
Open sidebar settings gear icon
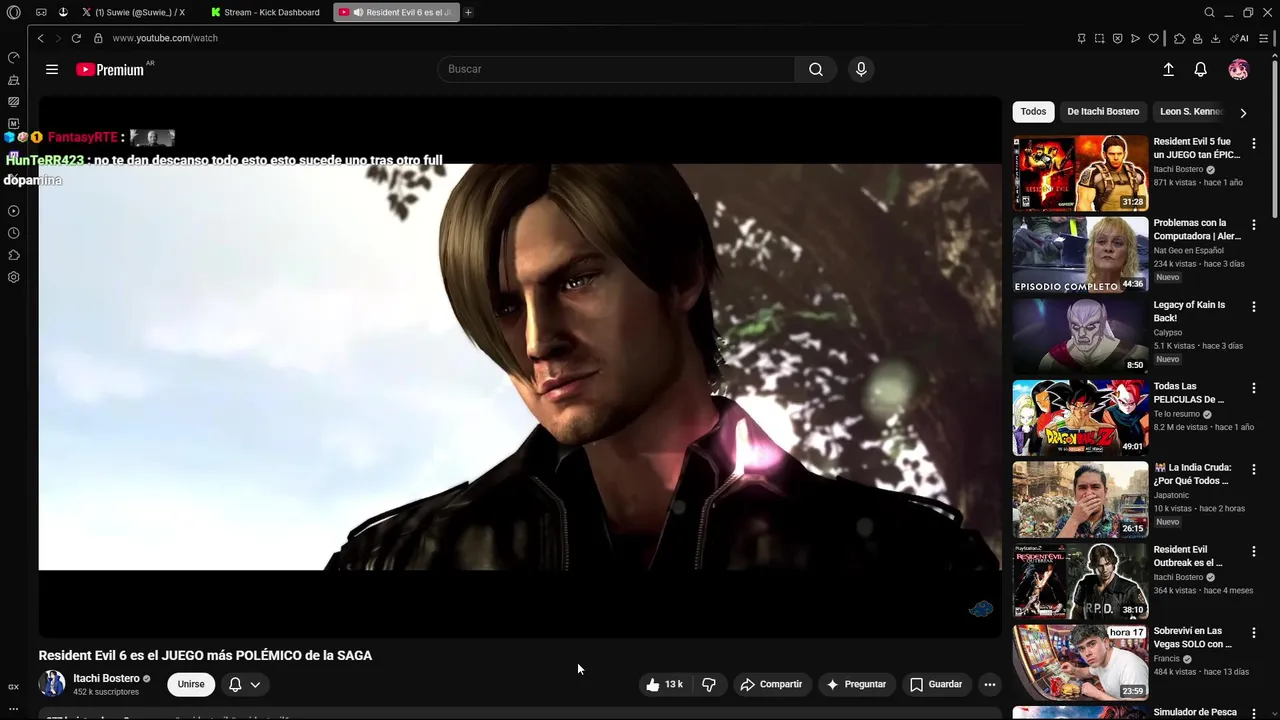13,277
